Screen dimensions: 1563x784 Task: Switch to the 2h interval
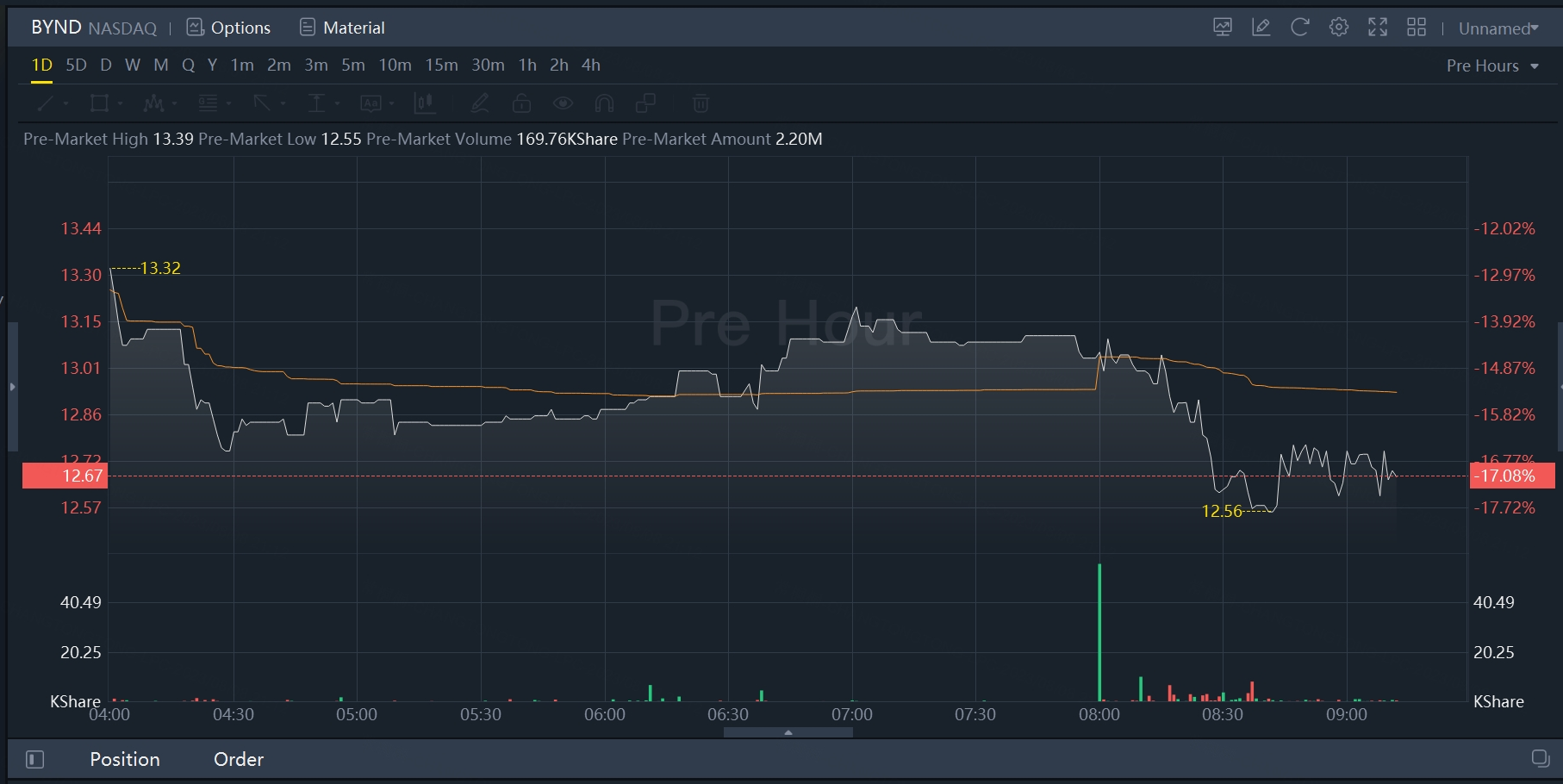[559, 65]
